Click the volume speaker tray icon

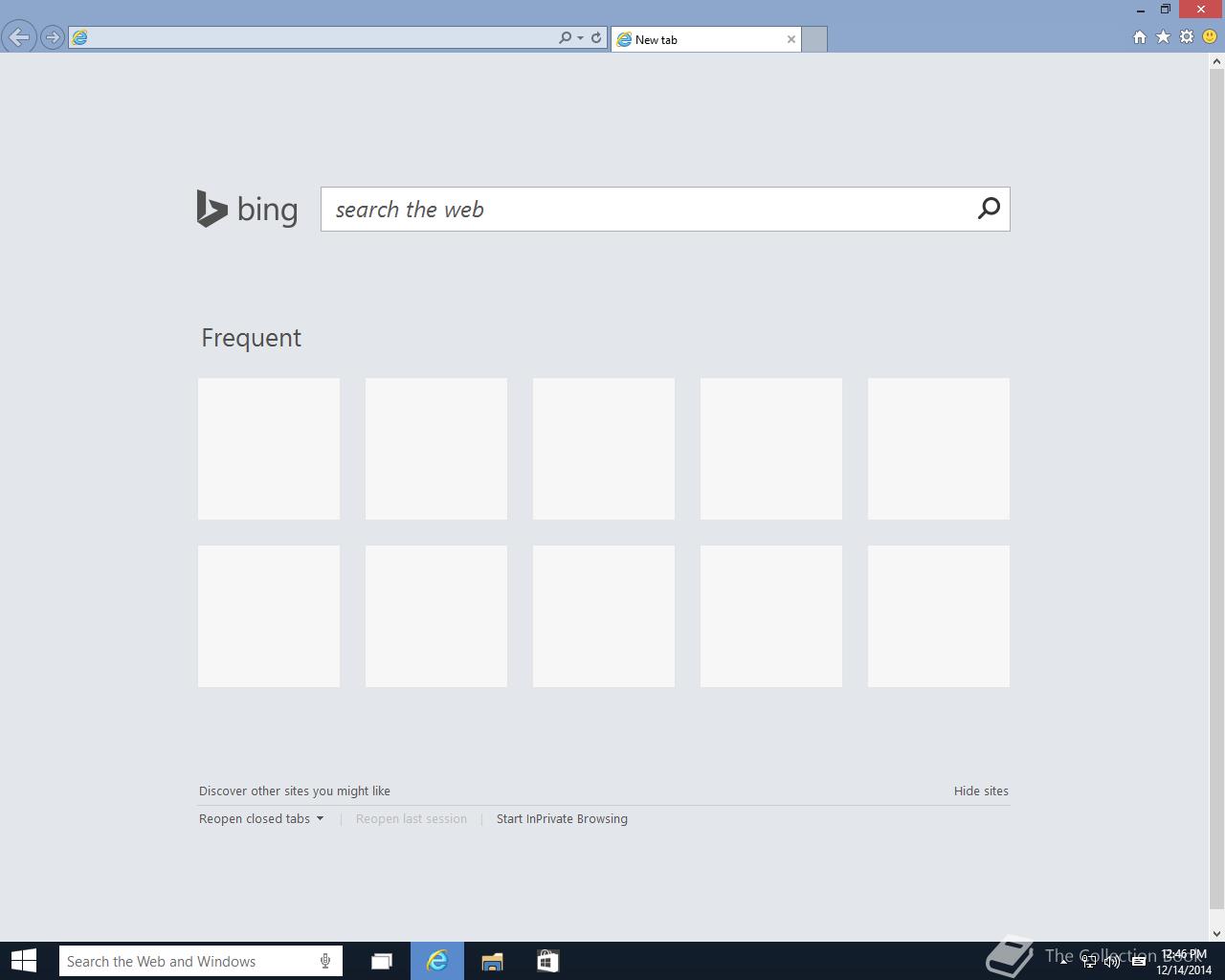tap(1112, 962)
